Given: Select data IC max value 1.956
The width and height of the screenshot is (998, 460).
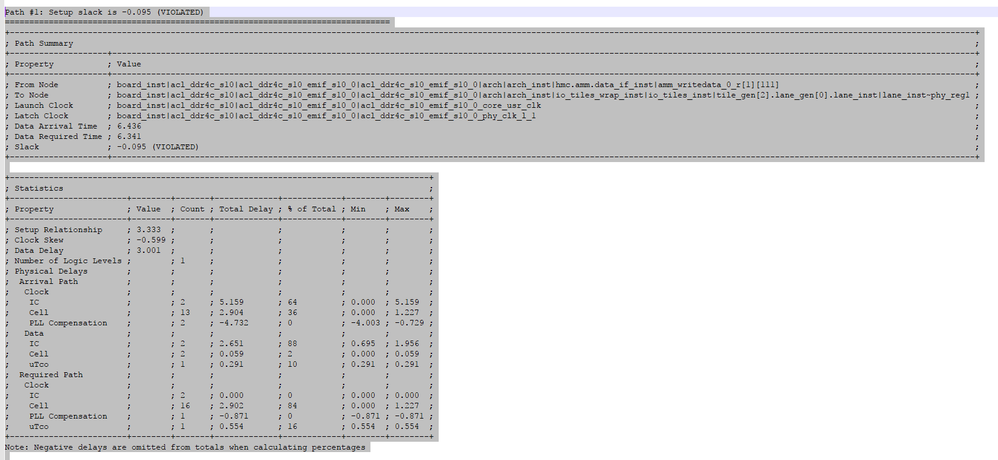Looking at the screenshot, I should pos(407,344).
